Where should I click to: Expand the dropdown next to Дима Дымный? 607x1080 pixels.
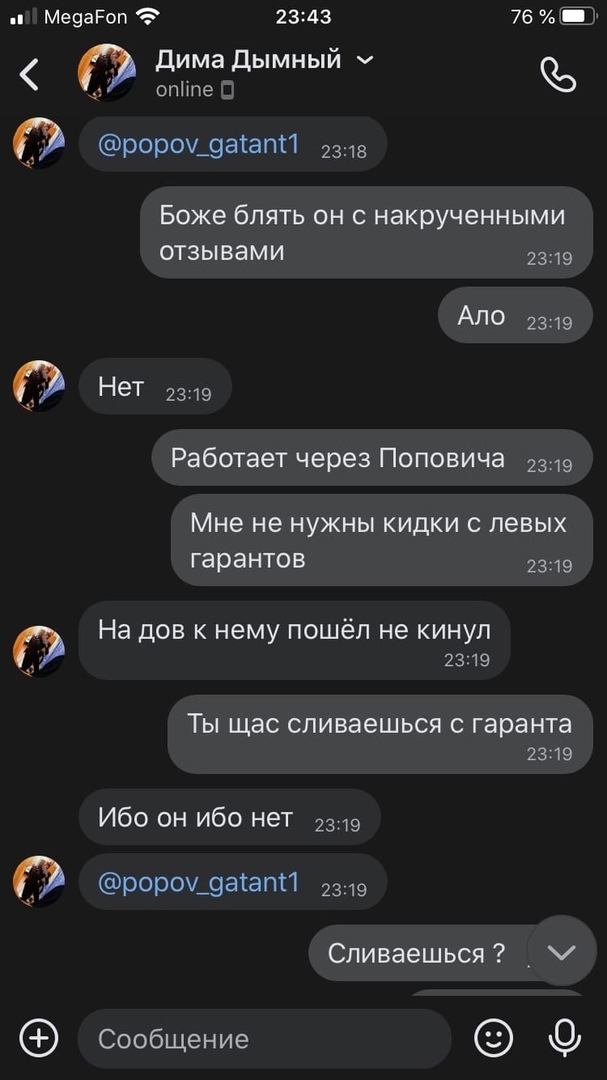(364, 61)
